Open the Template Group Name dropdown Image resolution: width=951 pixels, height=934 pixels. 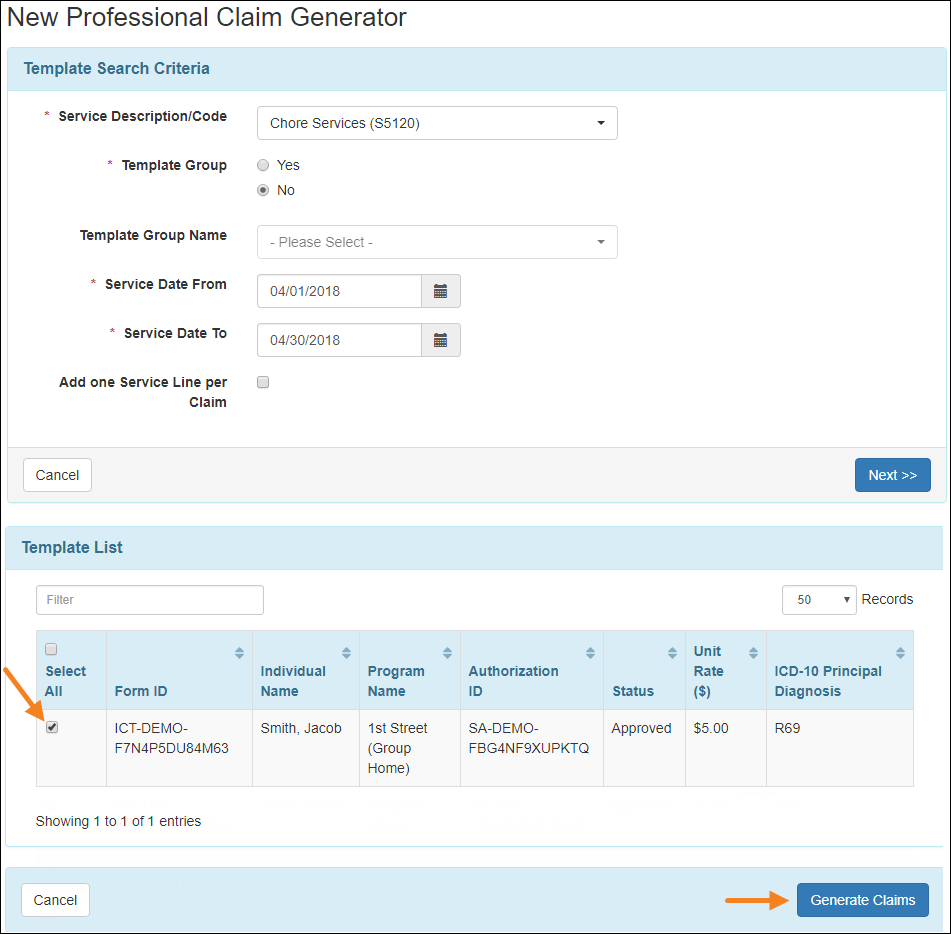coord(437,242)
